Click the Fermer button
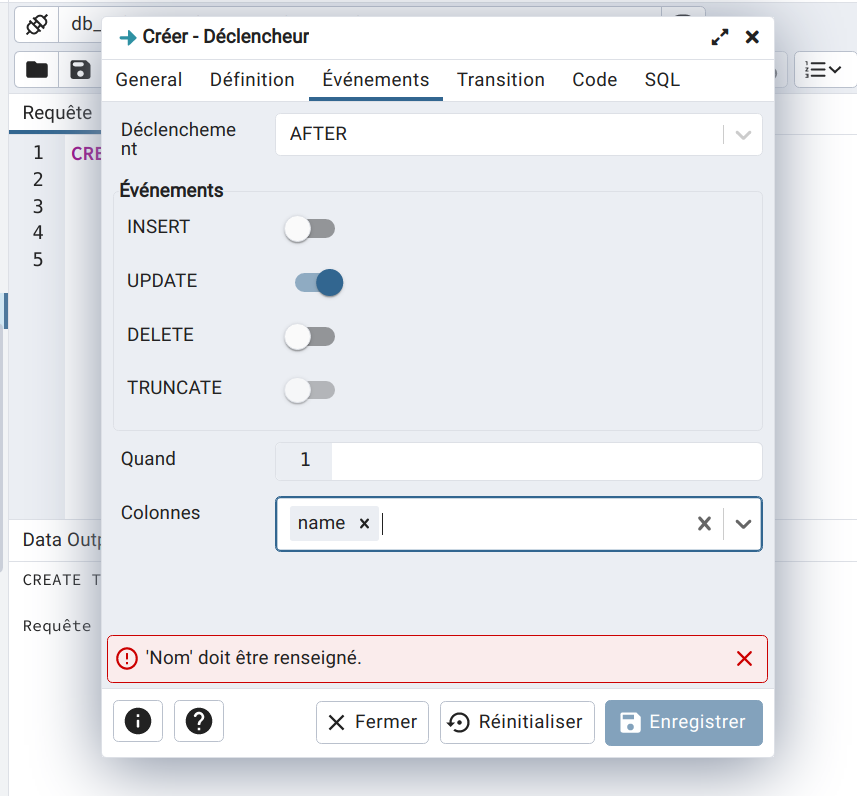 coord(372,722)
